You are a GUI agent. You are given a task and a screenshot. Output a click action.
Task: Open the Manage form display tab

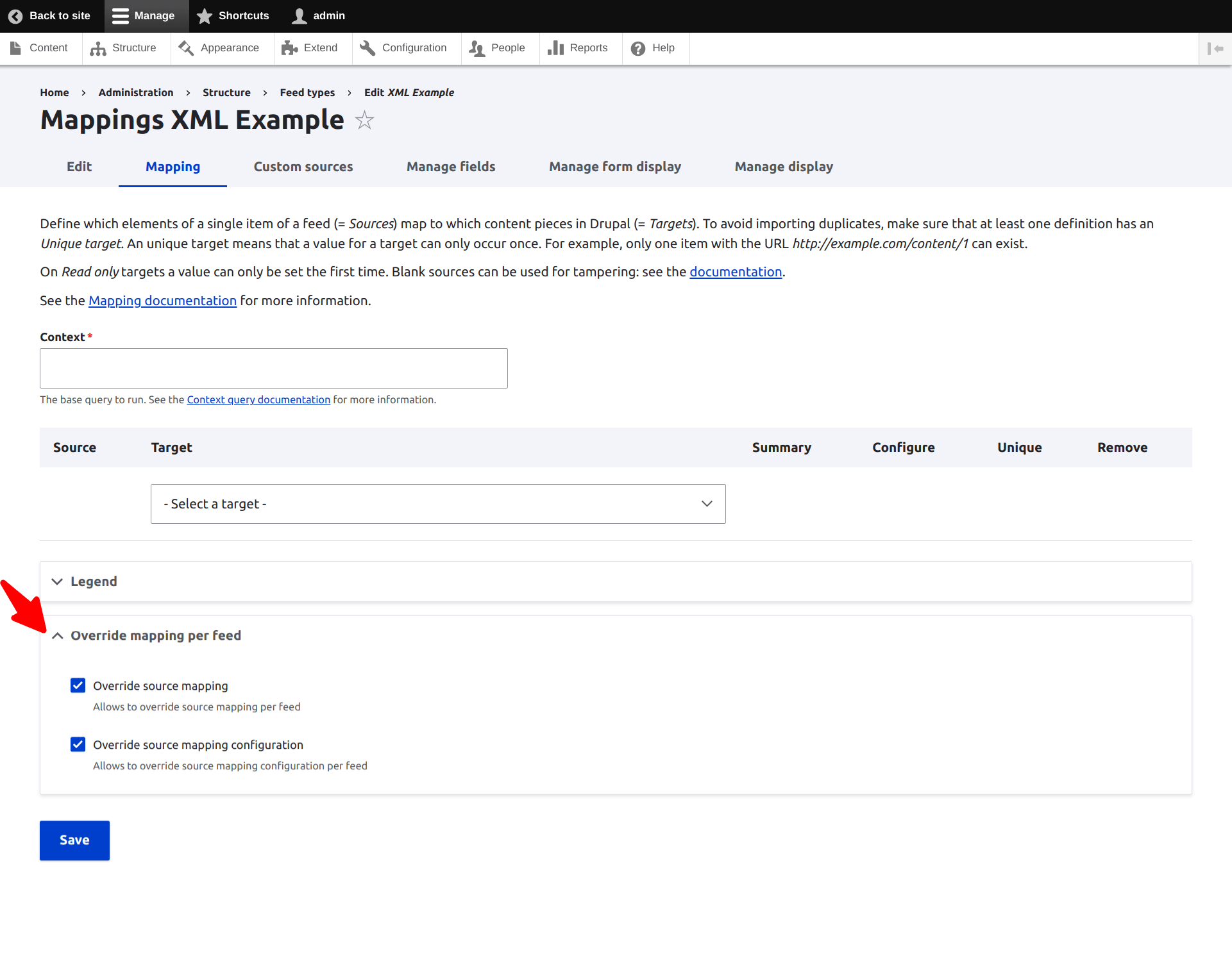[614, 167]
